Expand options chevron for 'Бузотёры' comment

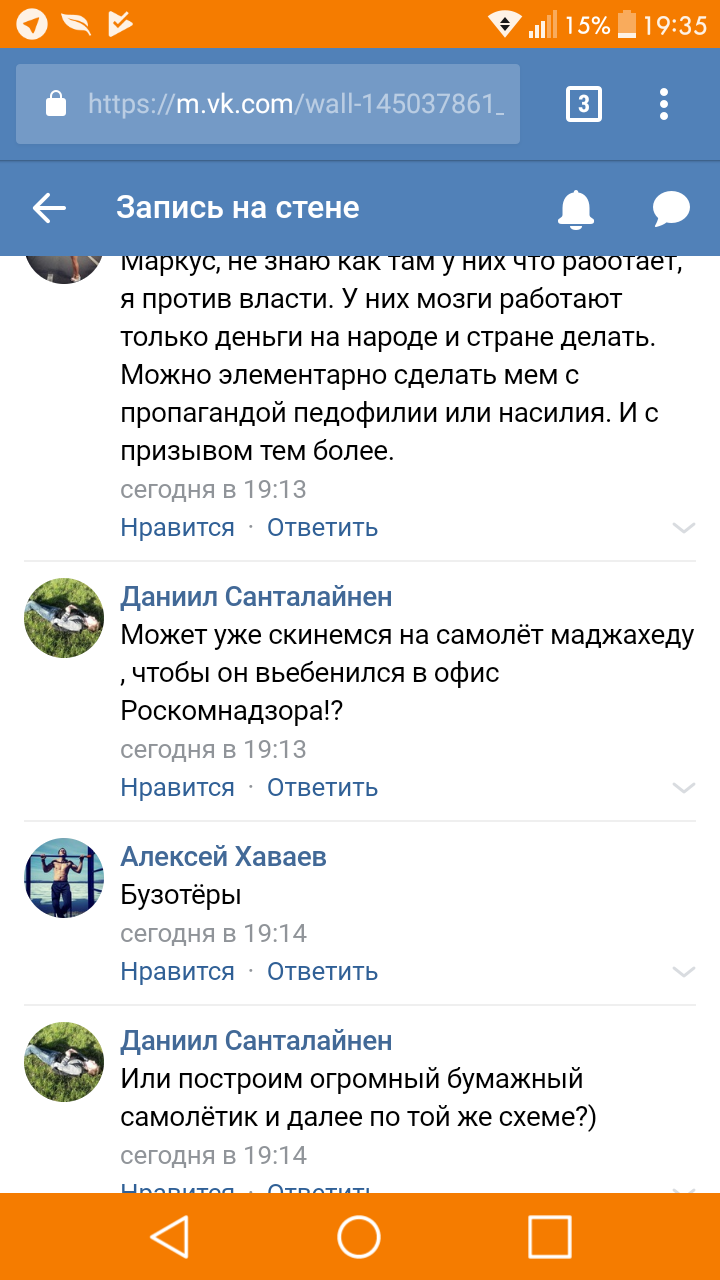(x=684, y=971)
